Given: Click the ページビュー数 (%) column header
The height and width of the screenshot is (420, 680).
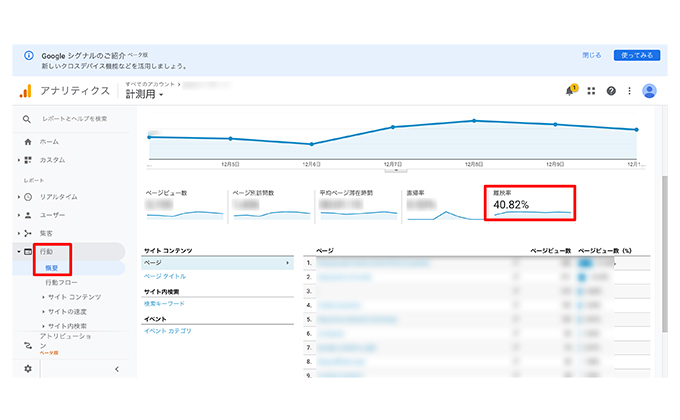Looking at the screenshot, I should click(x=605, y=251).
